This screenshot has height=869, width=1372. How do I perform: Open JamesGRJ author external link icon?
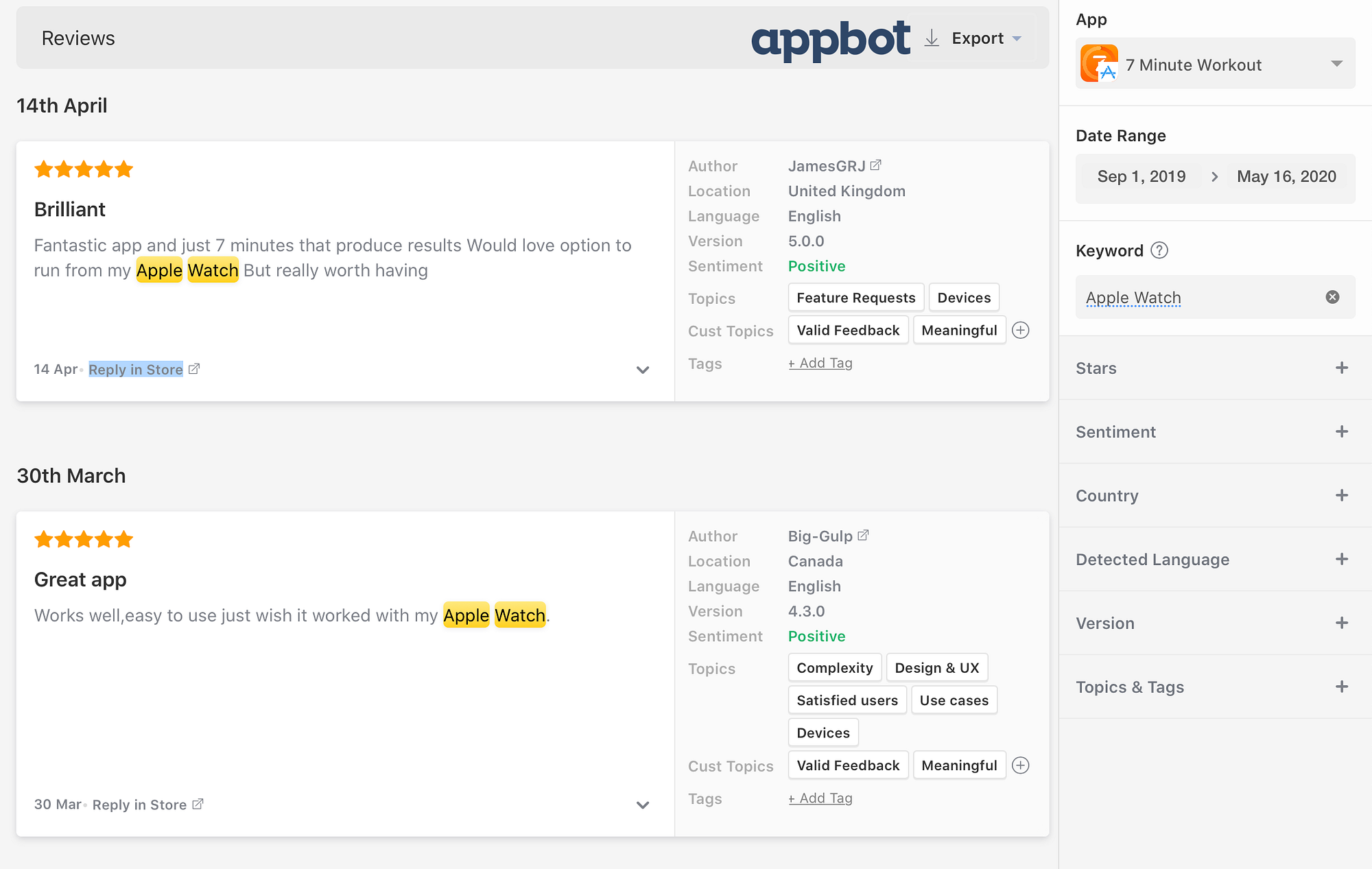(x=876, y=165)
